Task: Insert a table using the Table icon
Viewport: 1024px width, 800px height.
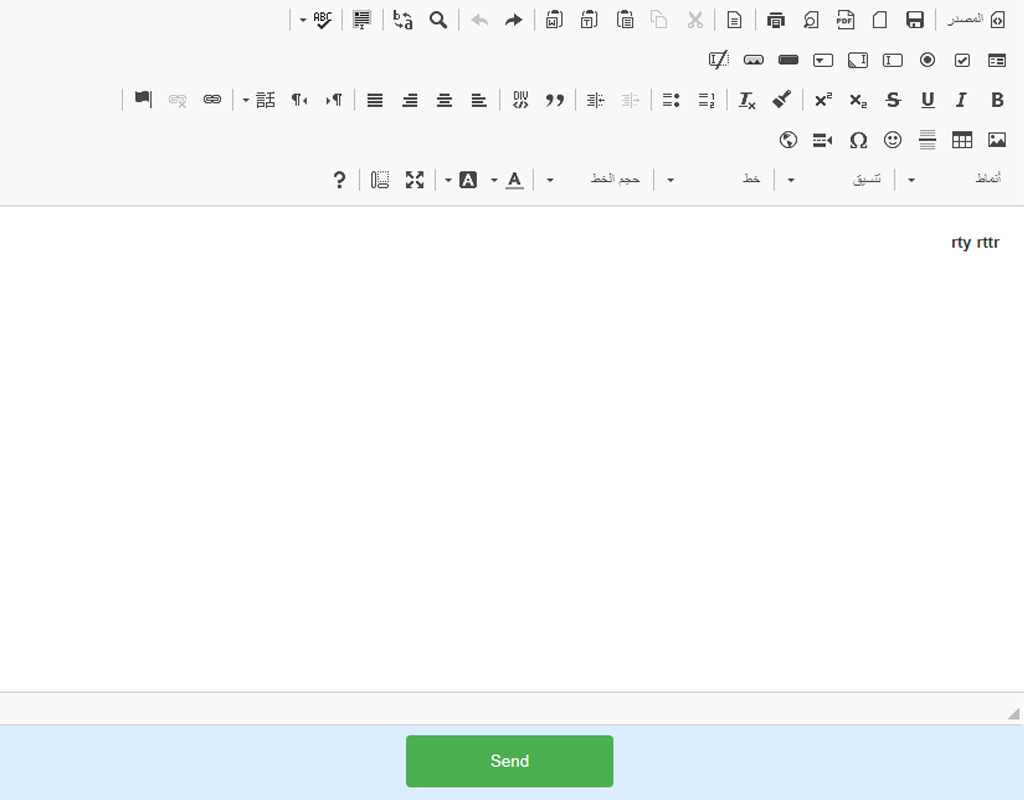Action: pyautogui.click(x=962, y=140)
